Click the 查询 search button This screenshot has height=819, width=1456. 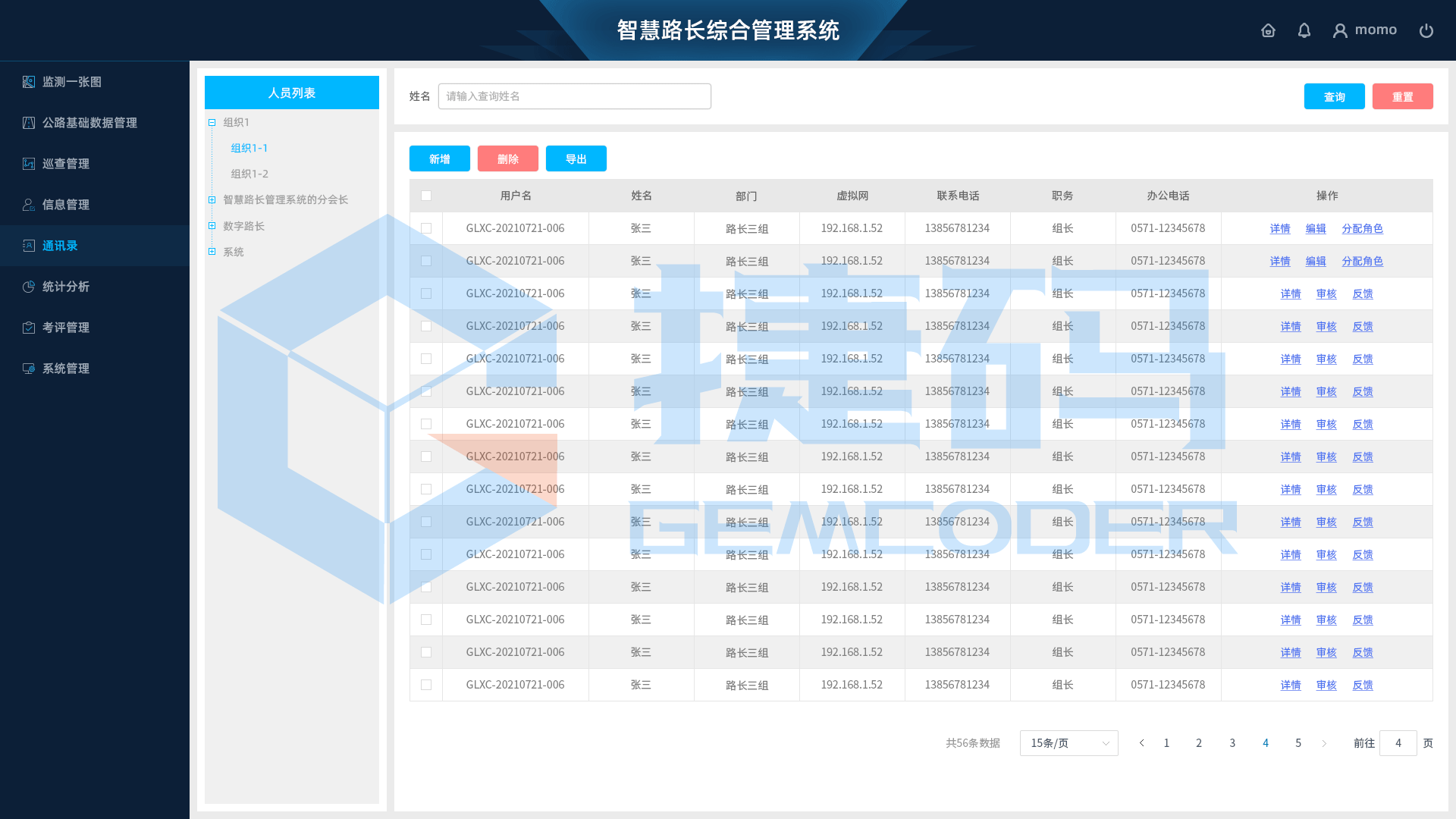[1334, 96]
